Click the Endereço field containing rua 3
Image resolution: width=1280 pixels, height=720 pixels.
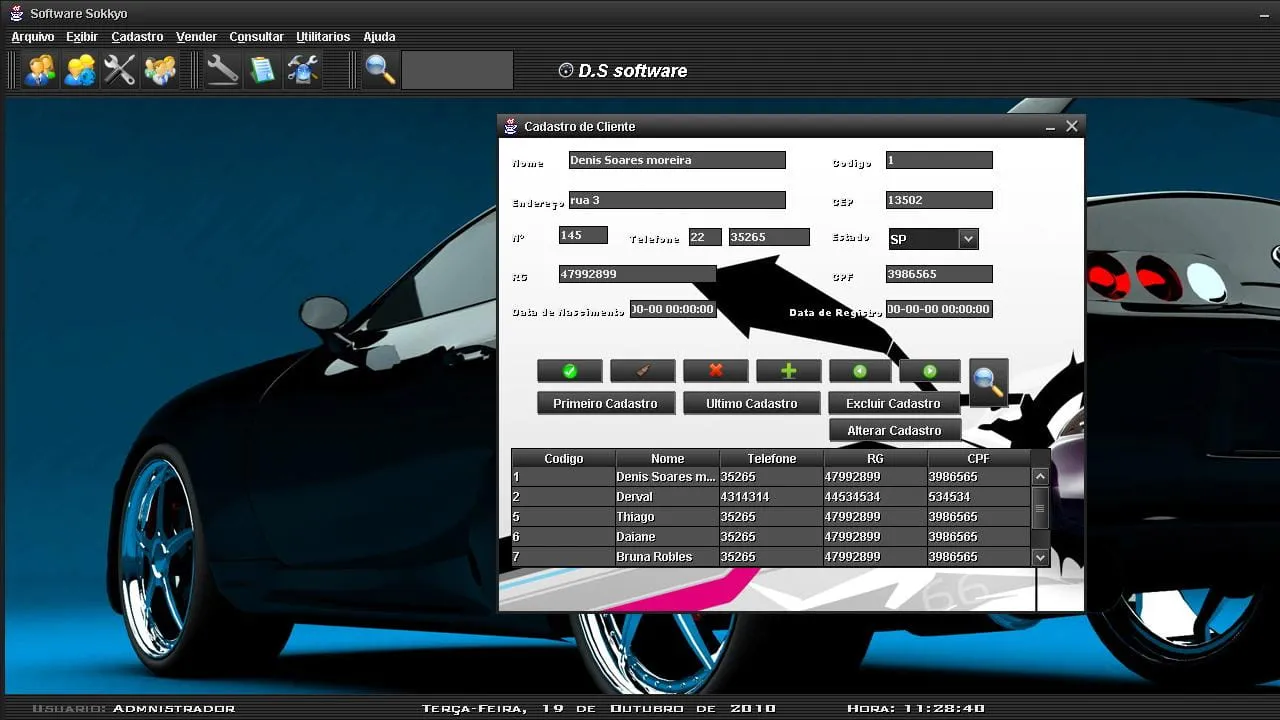pos(677,200)
